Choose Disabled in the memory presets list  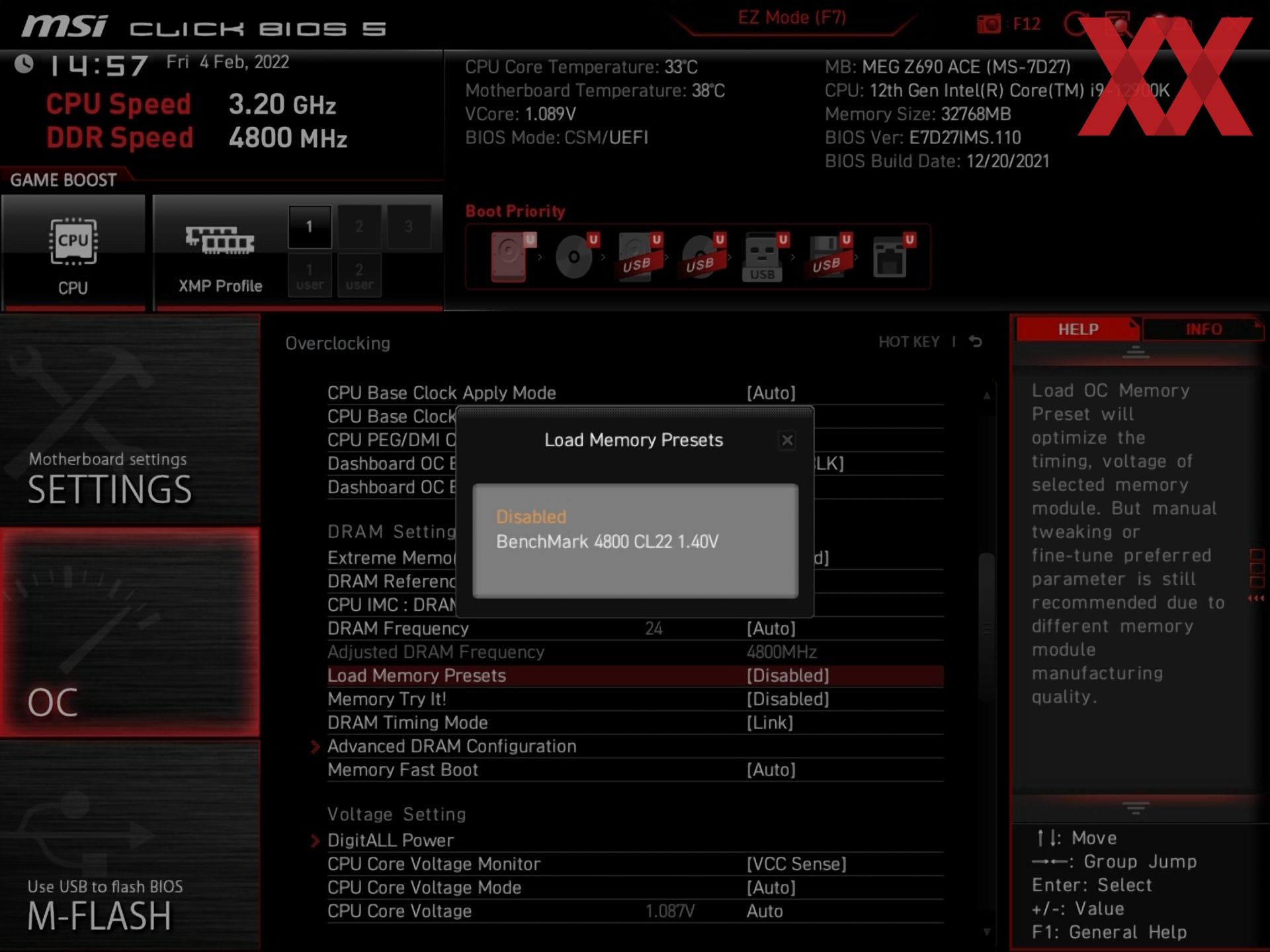[531, 517]
